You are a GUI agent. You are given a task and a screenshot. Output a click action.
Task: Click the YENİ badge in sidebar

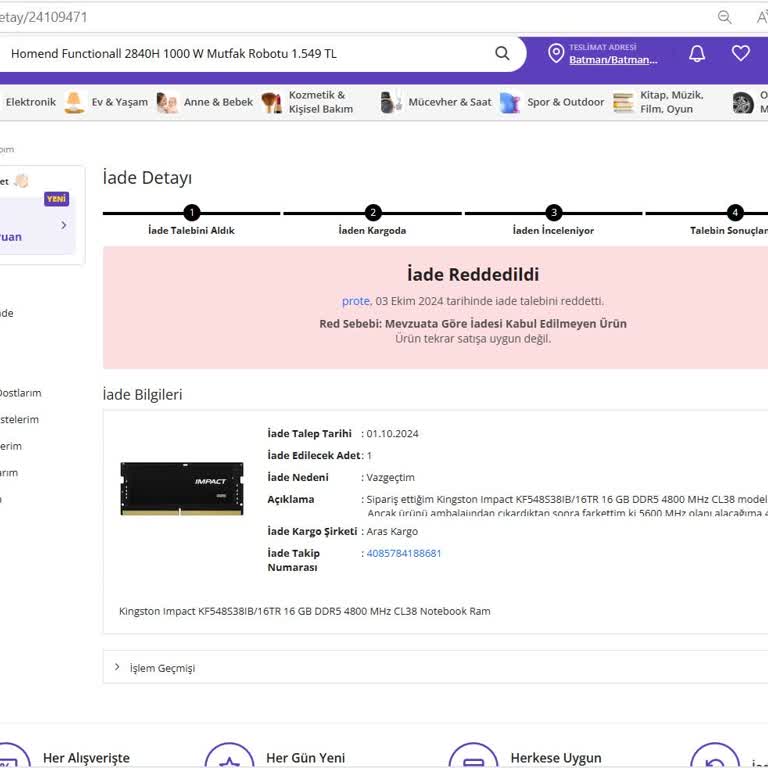click(x=56, y=199)
